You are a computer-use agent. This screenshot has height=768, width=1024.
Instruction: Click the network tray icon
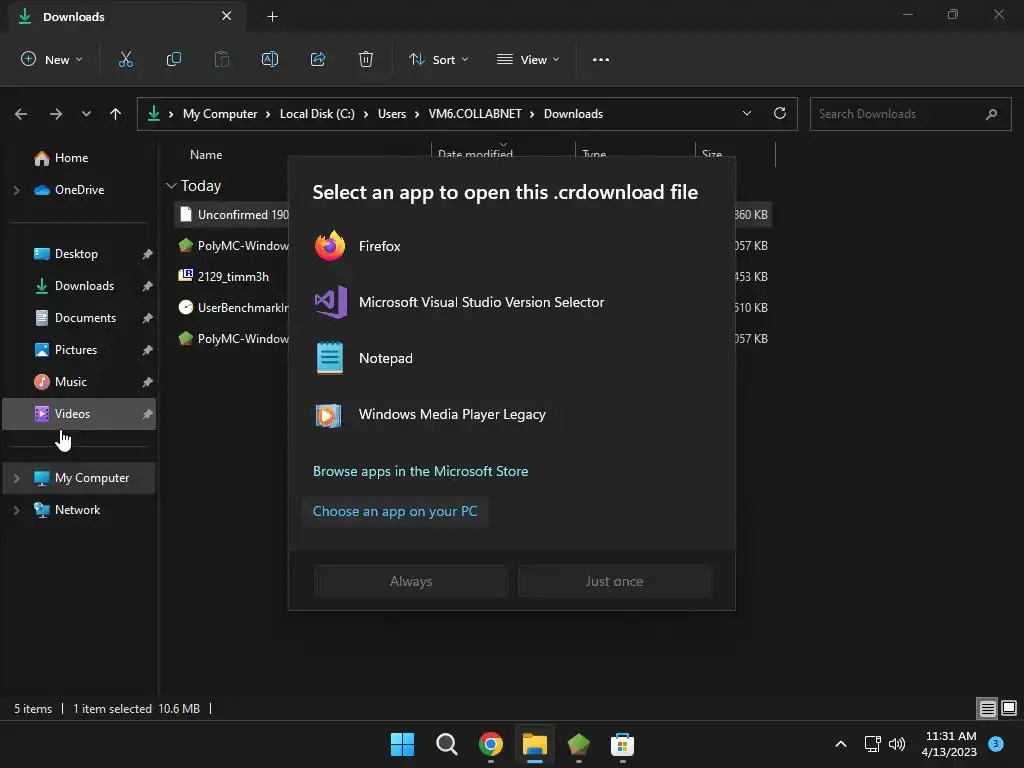(872, 744)
